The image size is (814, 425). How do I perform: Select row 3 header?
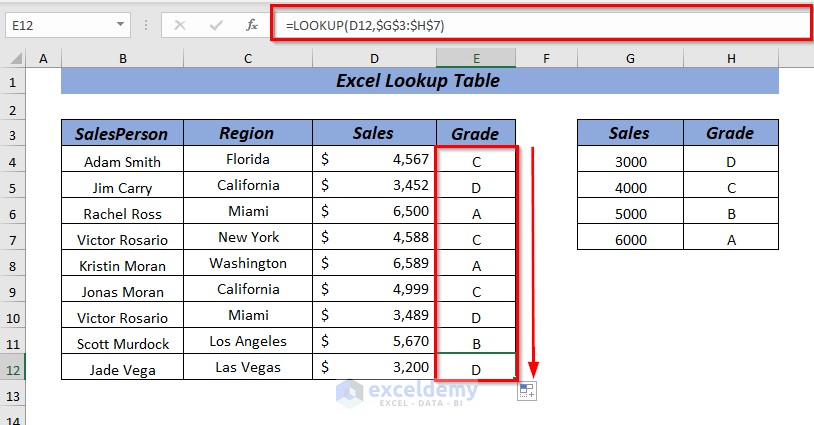[x=12, y=135]
